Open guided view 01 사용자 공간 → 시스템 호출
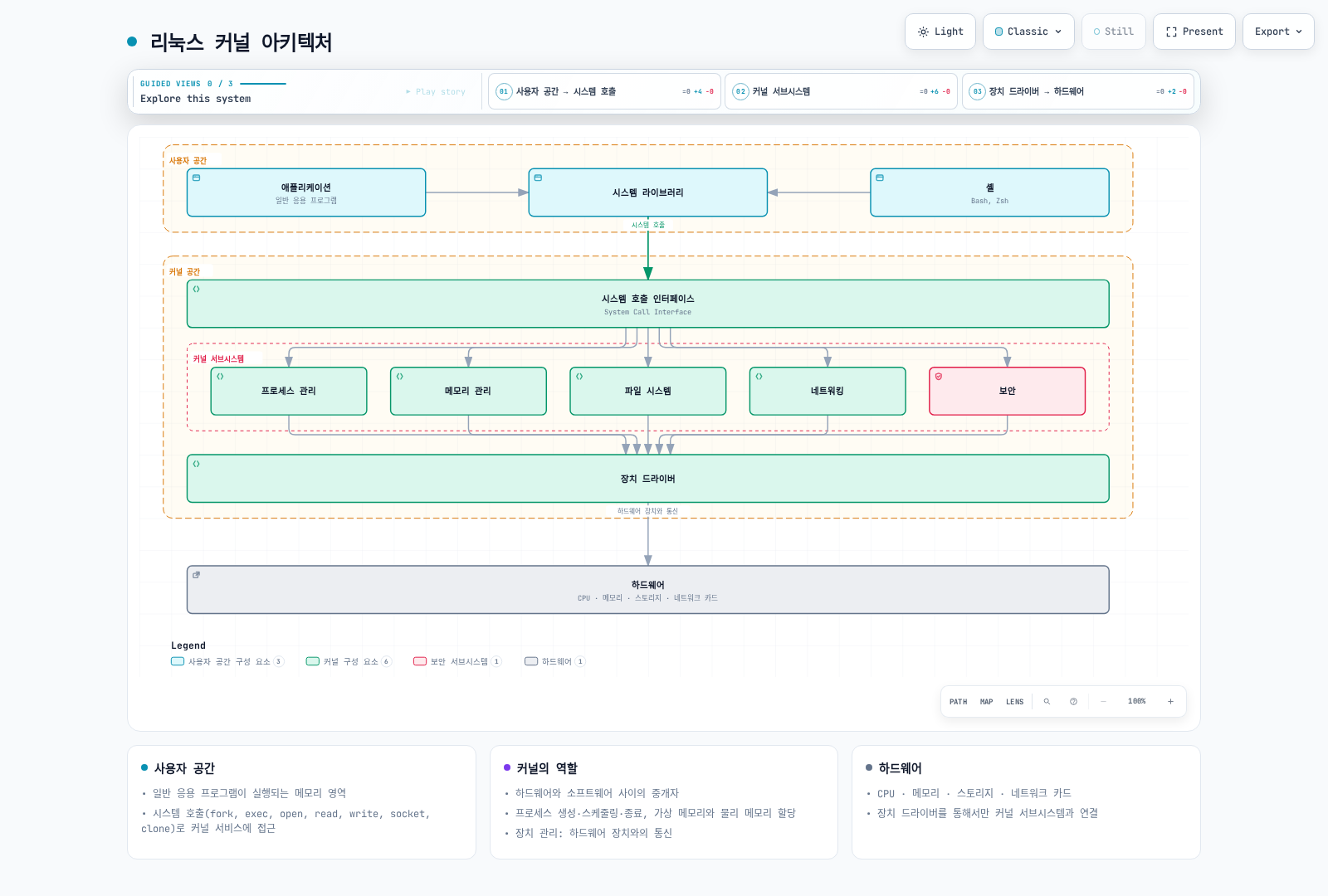 tap(604, 91)
